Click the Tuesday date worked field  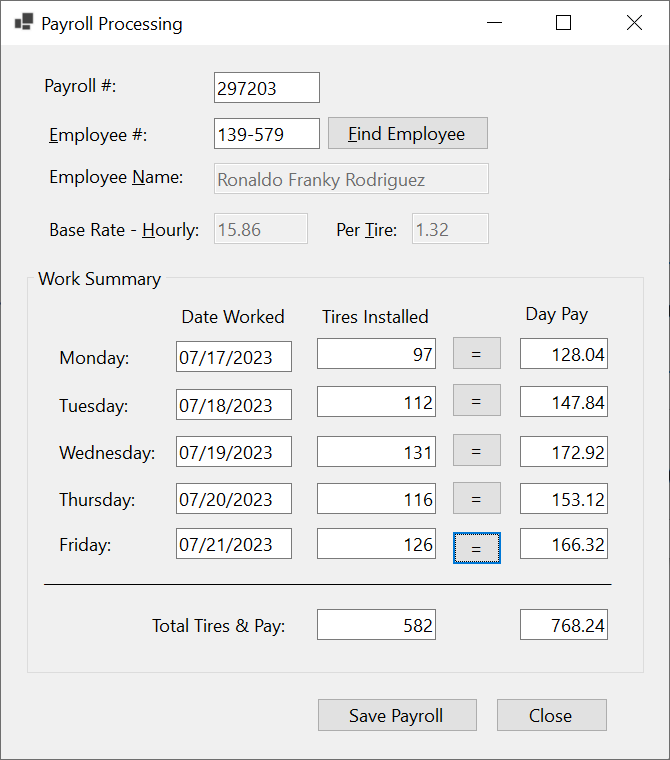click(x=234, y=404)
